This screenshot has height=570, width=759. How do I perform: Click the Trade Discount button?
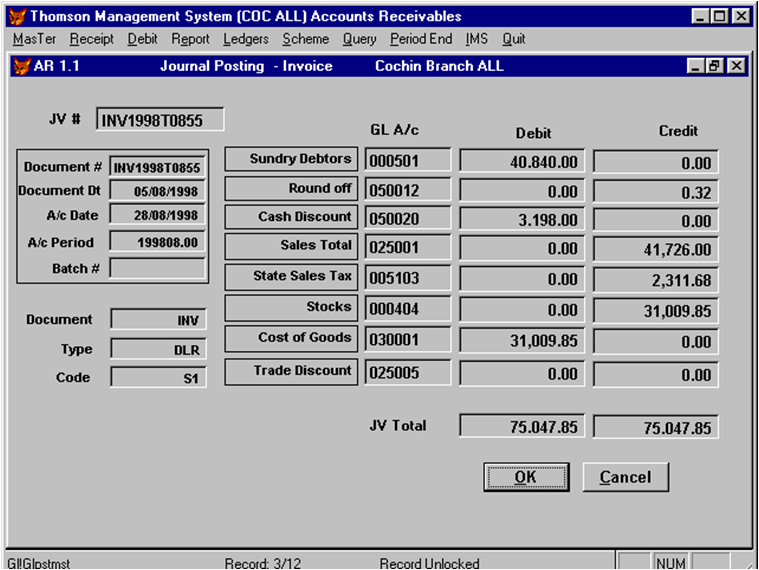pyautogui.click(x=291, y=372)
